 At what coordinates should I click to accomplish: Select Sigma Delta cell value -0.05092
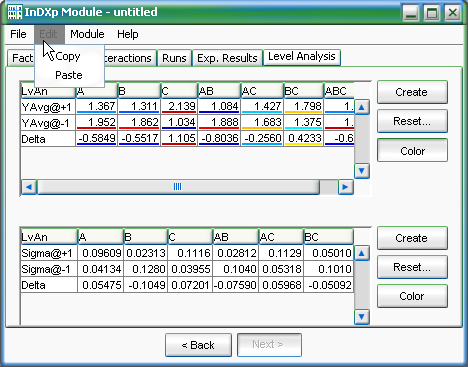(328, 285)
